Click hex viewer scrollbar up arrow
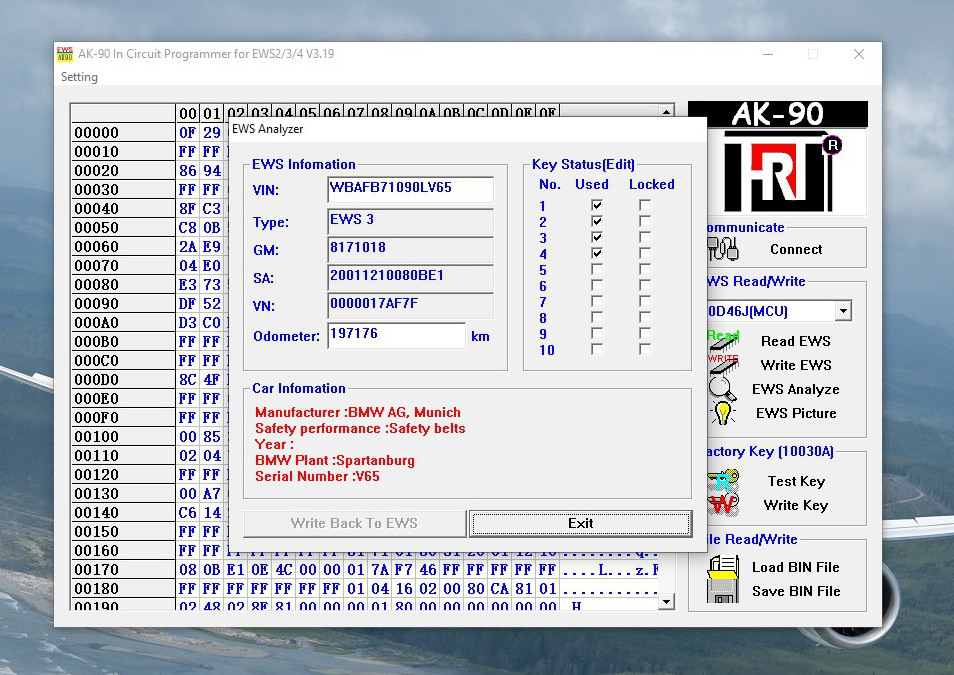954x675 pixels. coord(666,112)
